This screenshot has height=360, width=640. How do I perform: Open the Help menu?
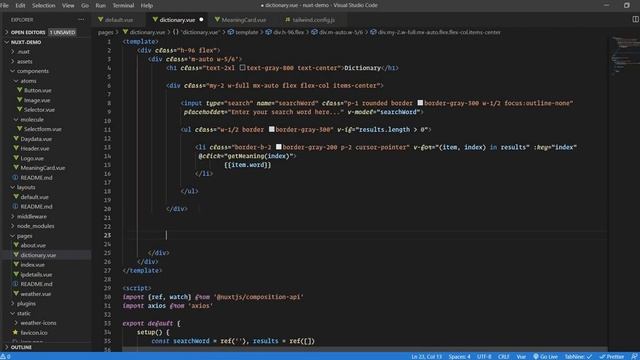pos(147,5)
